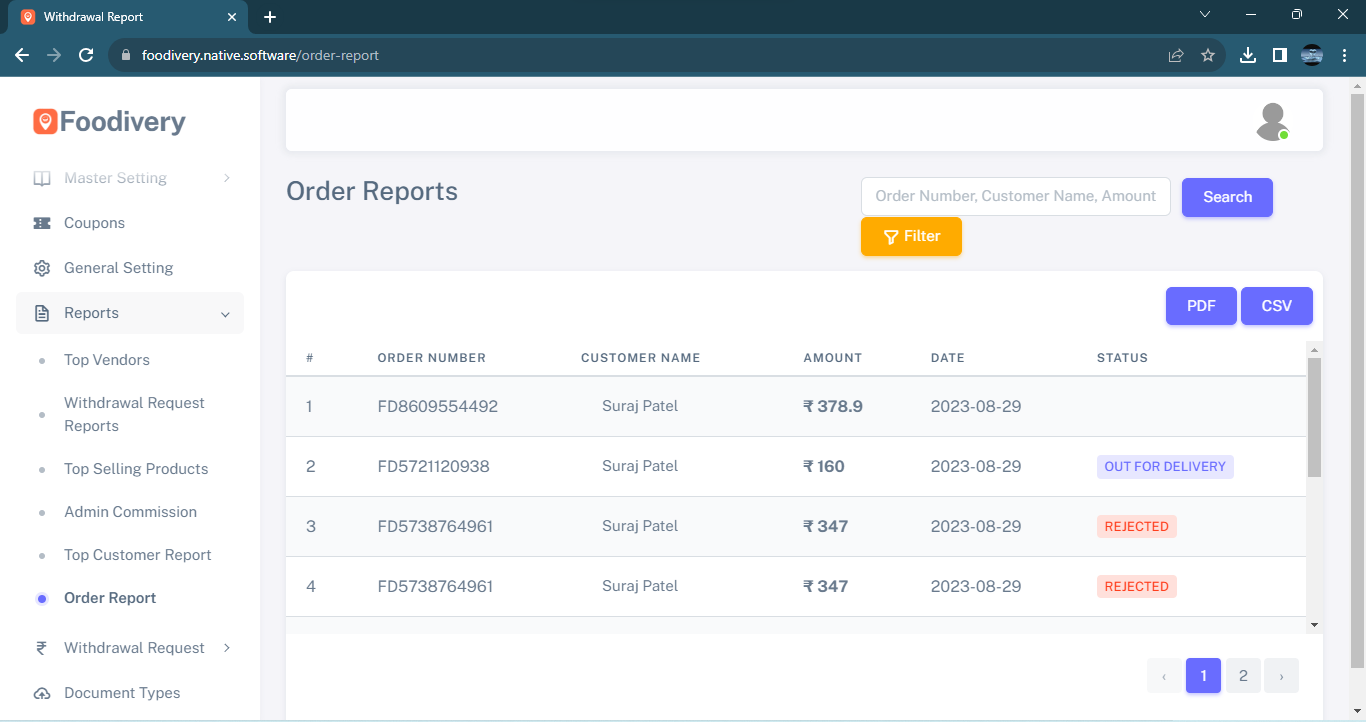
Task: Click the page's vertical scrollbar thumb
Action: pyautogui.click(x=1357, y=380)
